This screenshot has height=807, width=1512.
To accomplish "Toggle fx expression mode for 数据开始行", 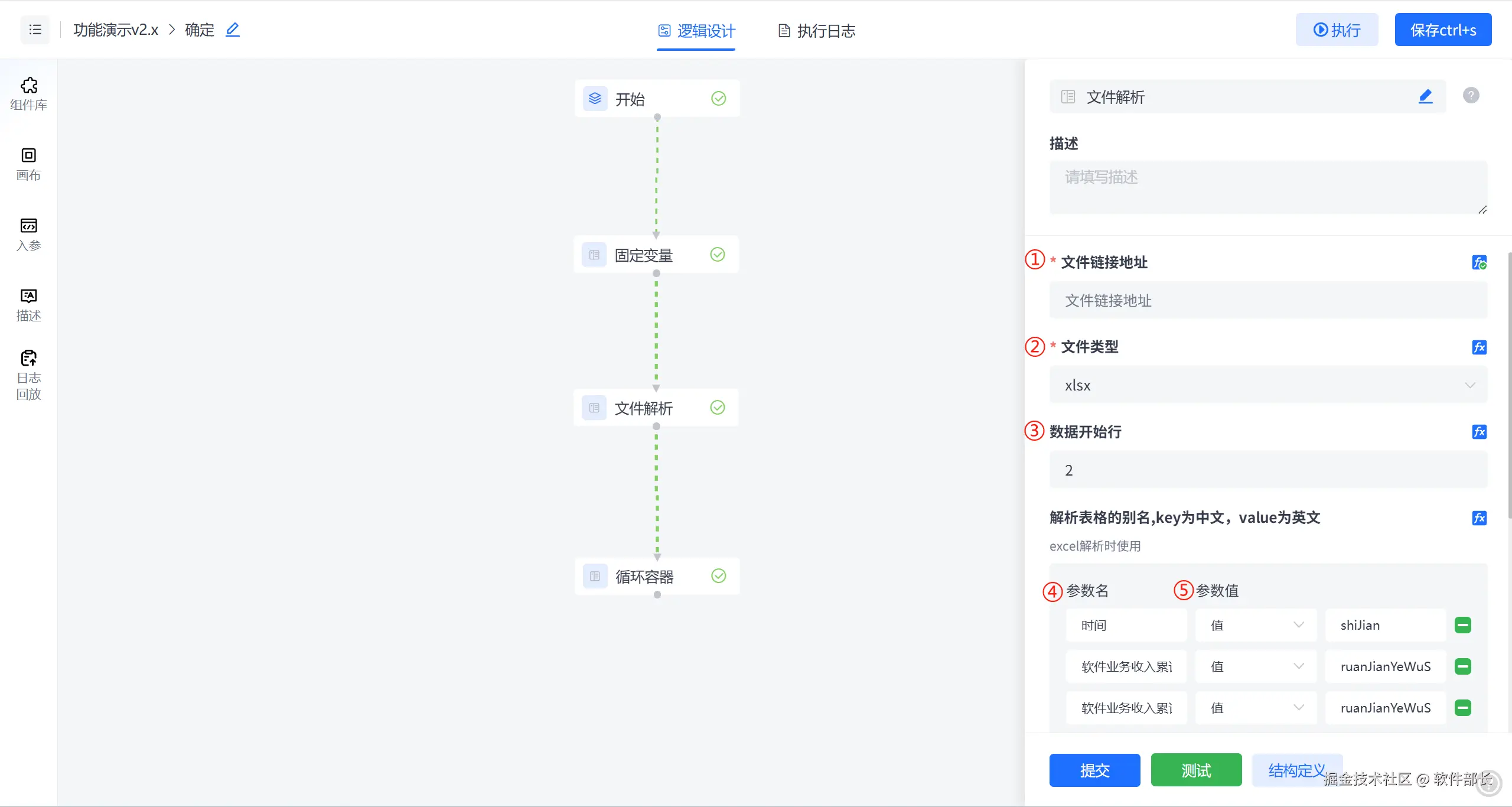I will click(x=1479, y=432).
